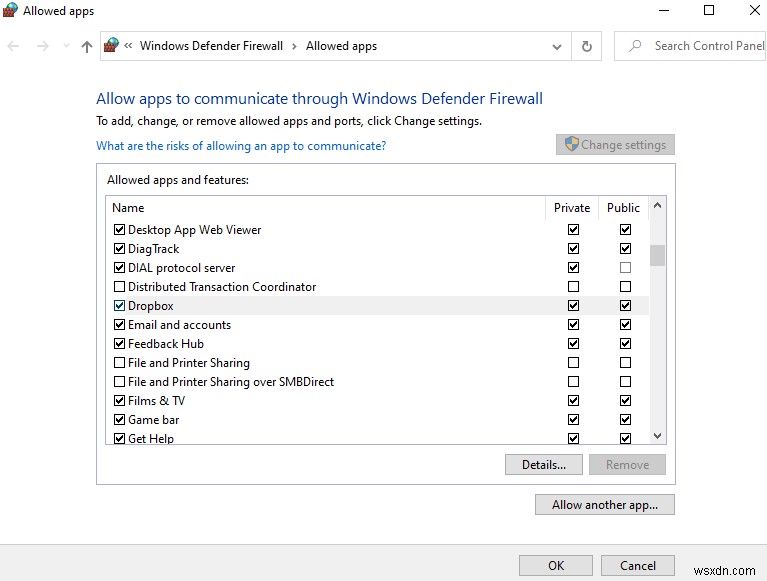Enable File and Printer Sharing over SMBDirect
Screen dimensions: 767x581
[x=119, y=381]
